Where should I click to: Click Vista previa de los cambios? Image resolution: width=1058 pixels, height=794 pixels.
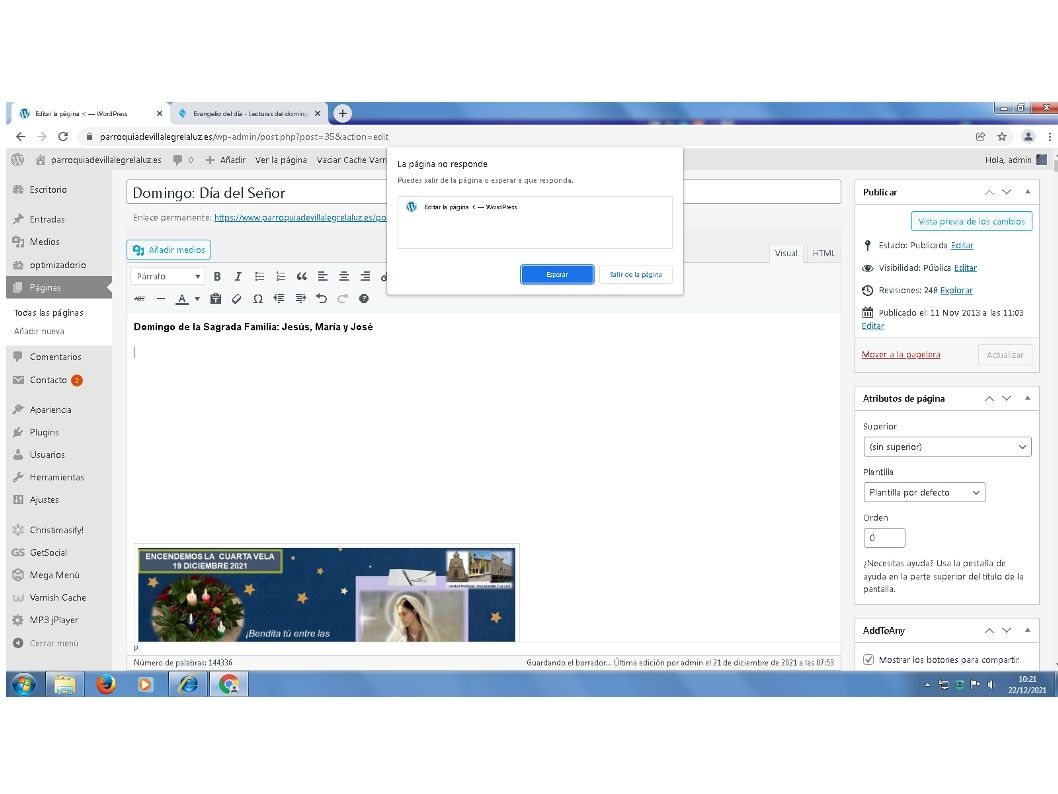971,221
